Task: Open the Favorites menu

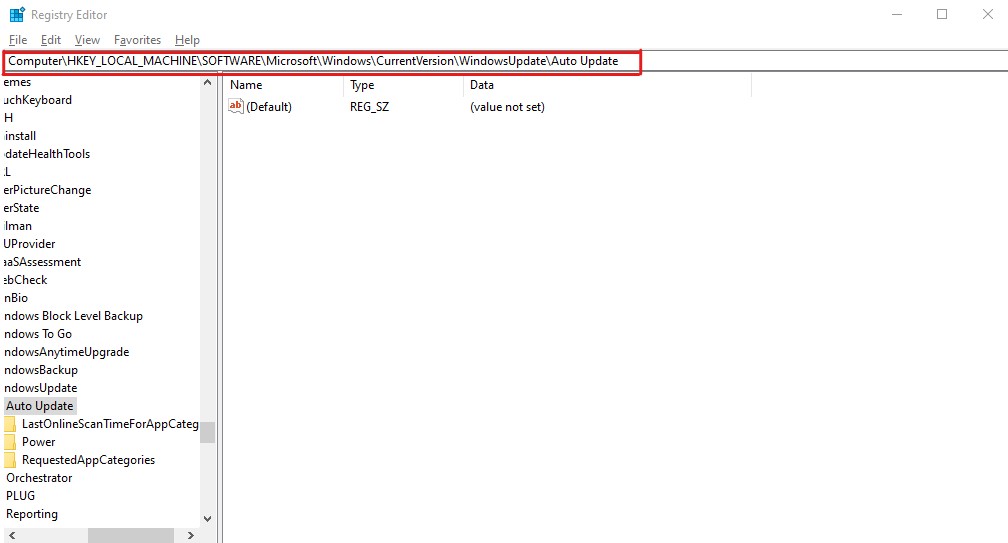Action: 138,40
